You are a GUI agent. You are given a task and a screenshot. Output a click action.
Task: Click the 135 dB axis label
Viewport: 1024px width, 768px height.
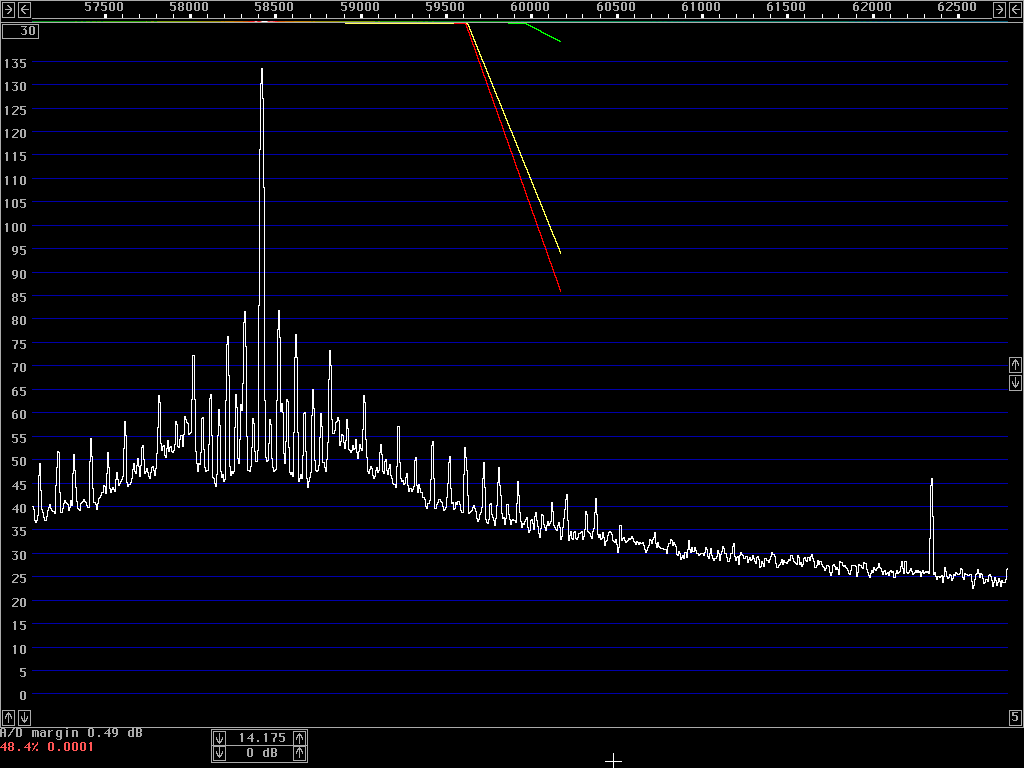tap(15, 63)
